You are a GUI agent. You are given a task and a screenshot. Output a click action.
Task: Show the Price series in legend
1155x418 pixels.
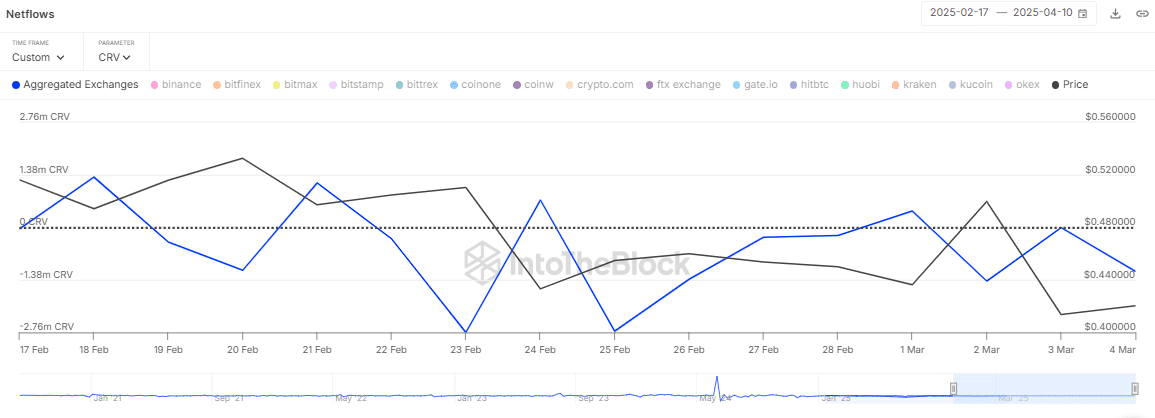click(1069, 85)
